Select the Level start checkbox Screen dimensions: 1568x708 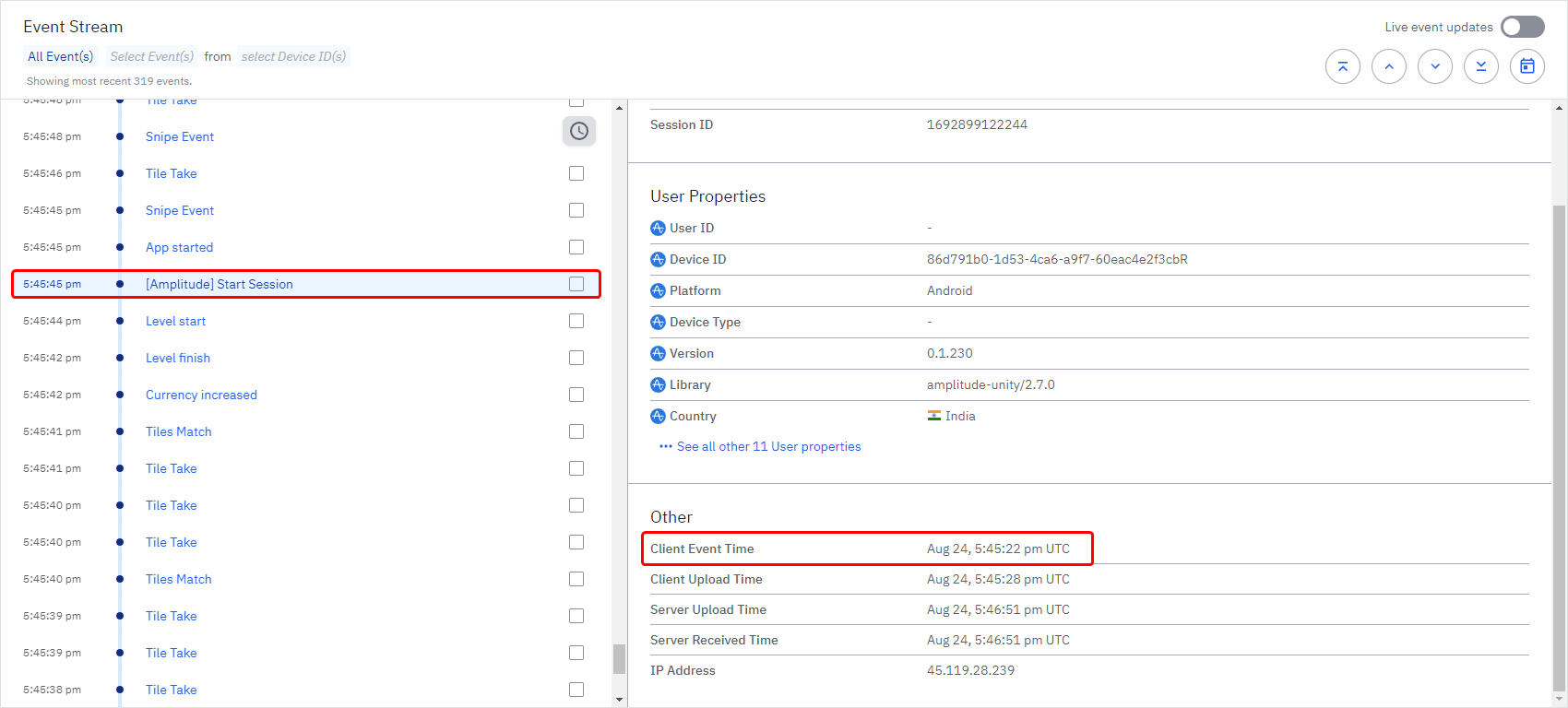click(x=576, y=321)
